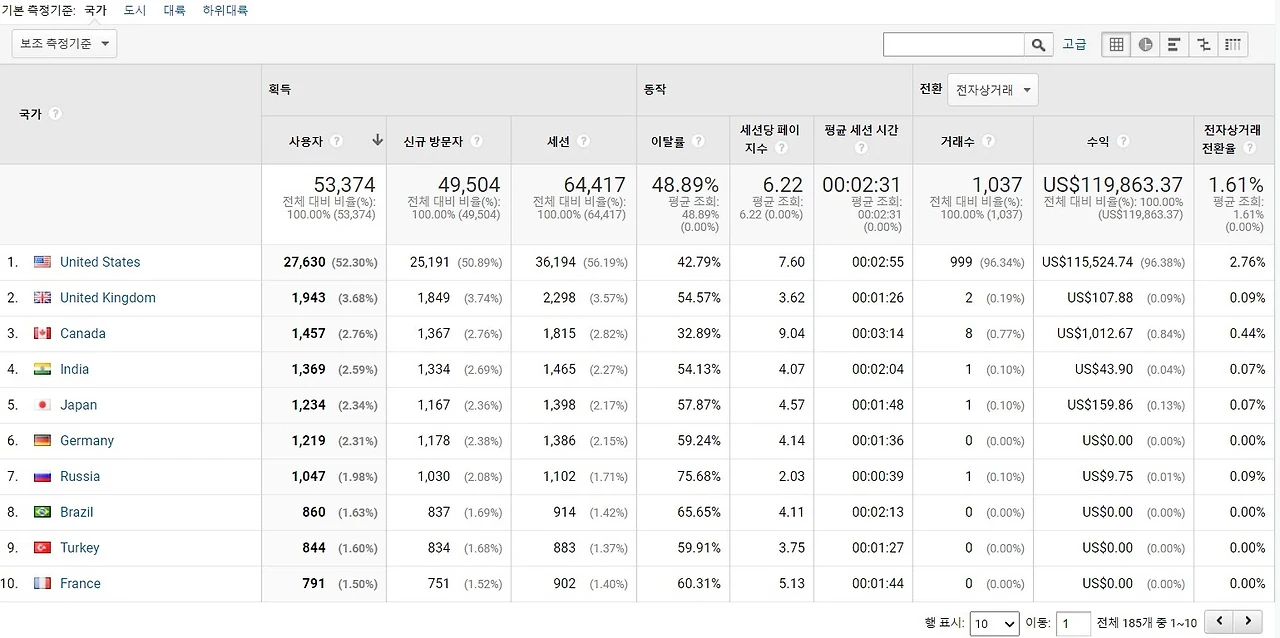The height and width of the screenshot is (638, 1280).
Task: Click Canada's bounce rate 32.89%
Action: click(x=698, y=334)
